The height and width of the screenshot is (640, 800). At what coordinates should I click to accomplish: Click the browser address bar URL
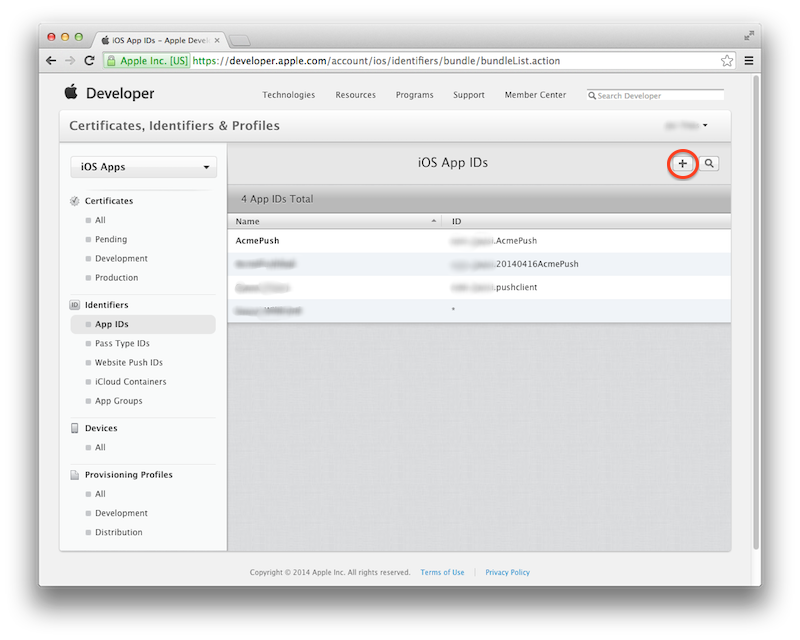point(376,61)
